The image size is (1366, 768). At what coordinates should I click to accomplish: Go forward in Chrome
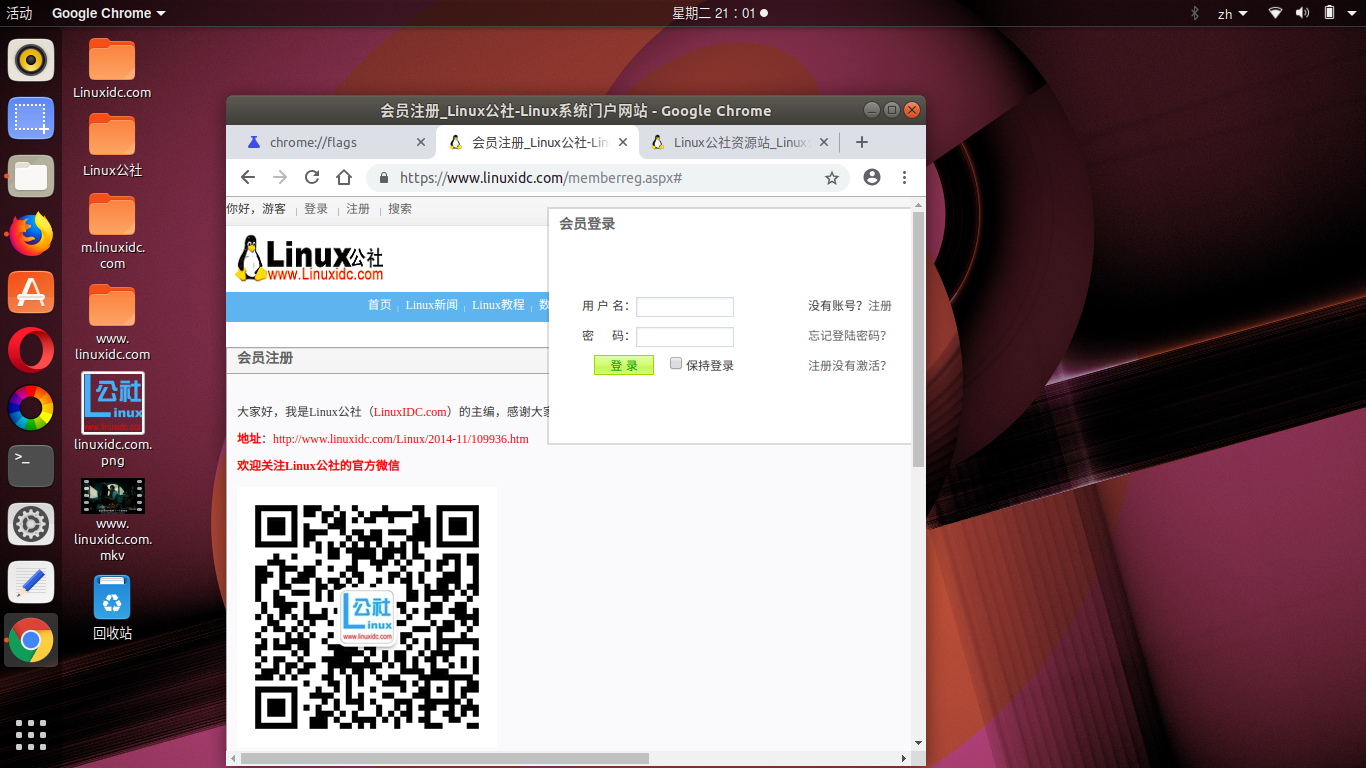[x=280, y=177]
